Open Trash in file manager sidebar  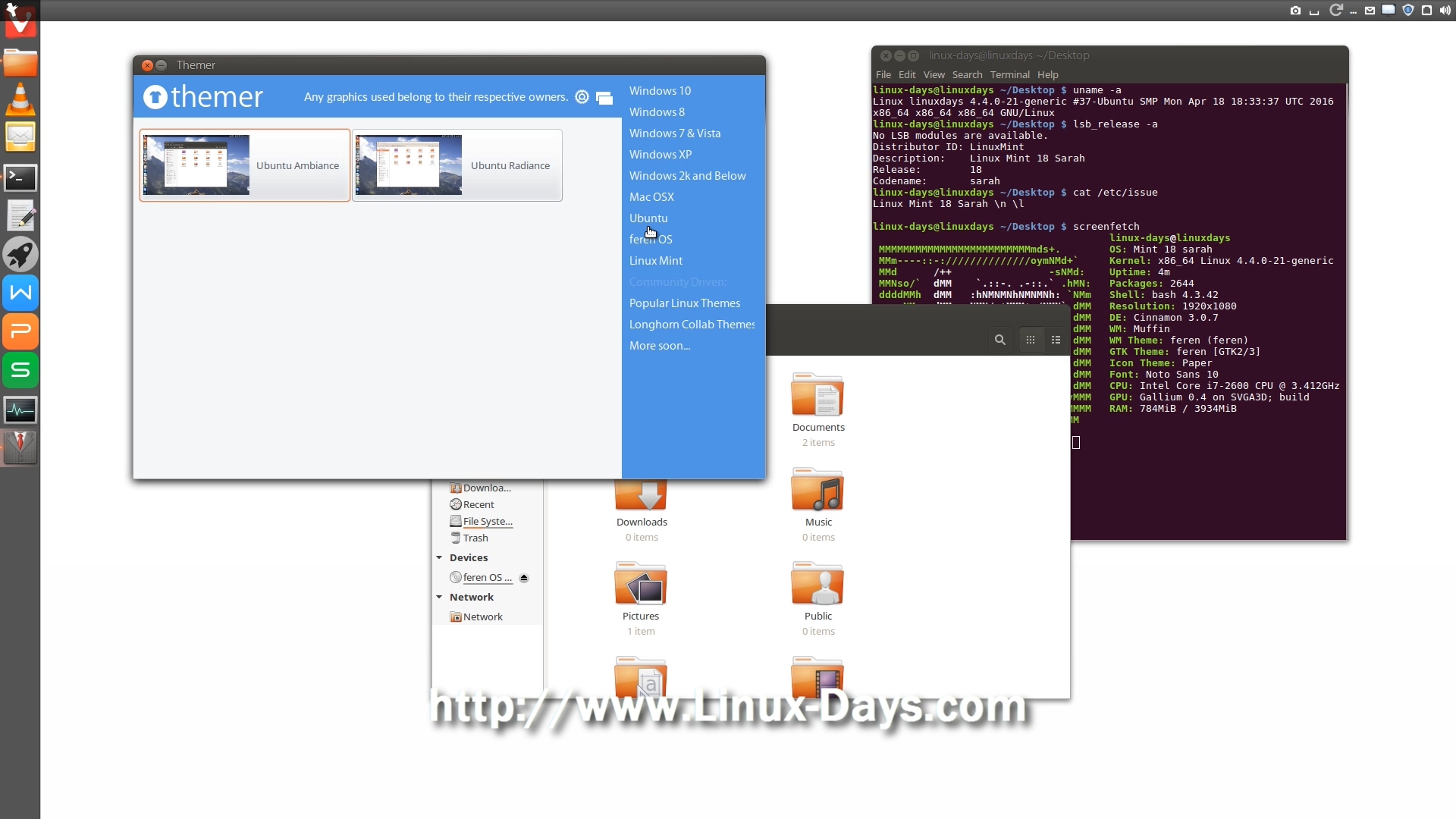(469, 538)
